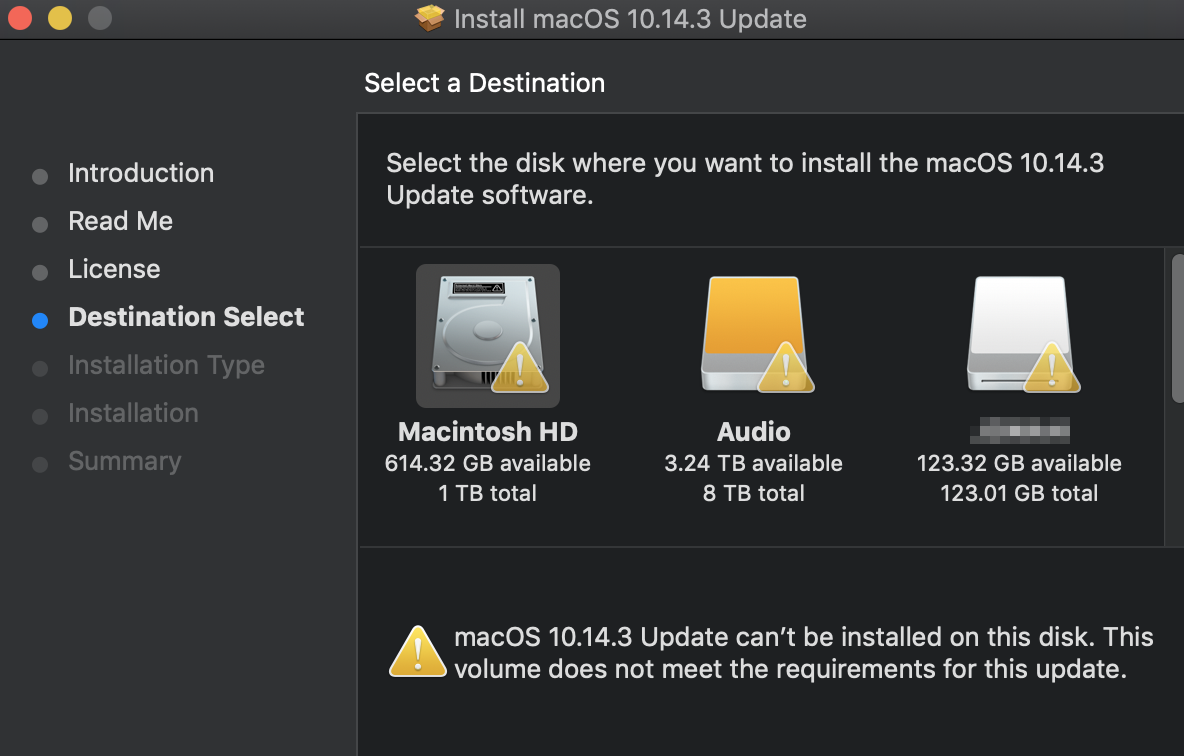Click the installer package icon in title bar

coord(430,18)
